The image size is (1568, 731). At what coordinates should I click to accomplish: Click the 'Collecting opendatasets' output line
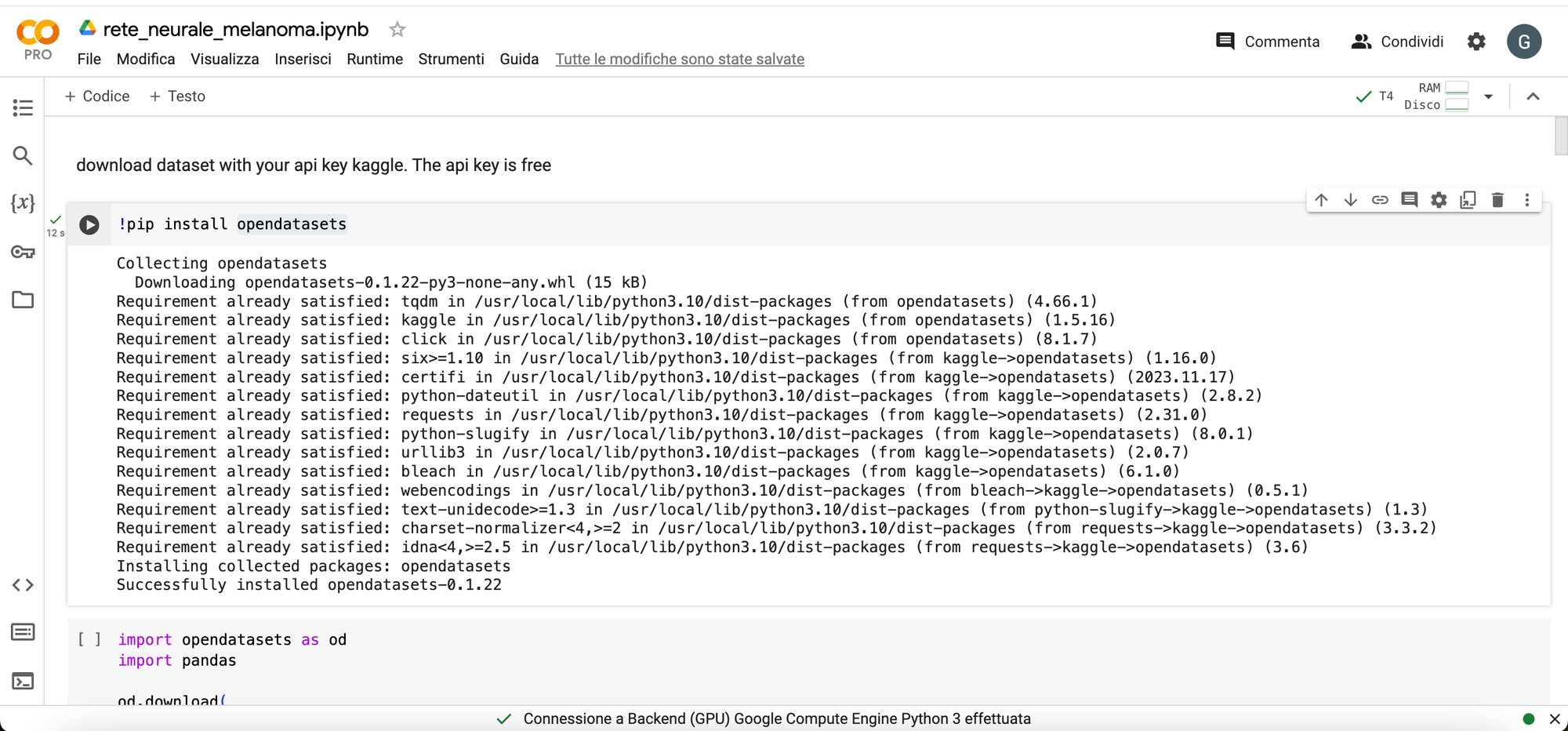pos(222,264)
